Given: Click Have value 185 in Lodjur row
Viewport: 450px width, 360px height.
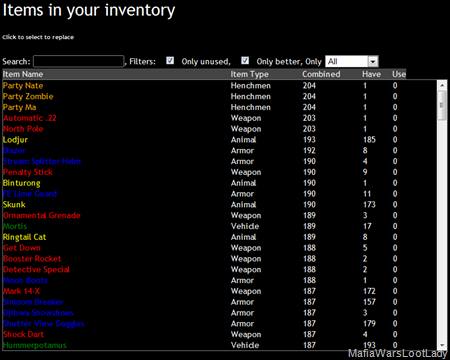Looking at the screenshot, I should [369, 140].
